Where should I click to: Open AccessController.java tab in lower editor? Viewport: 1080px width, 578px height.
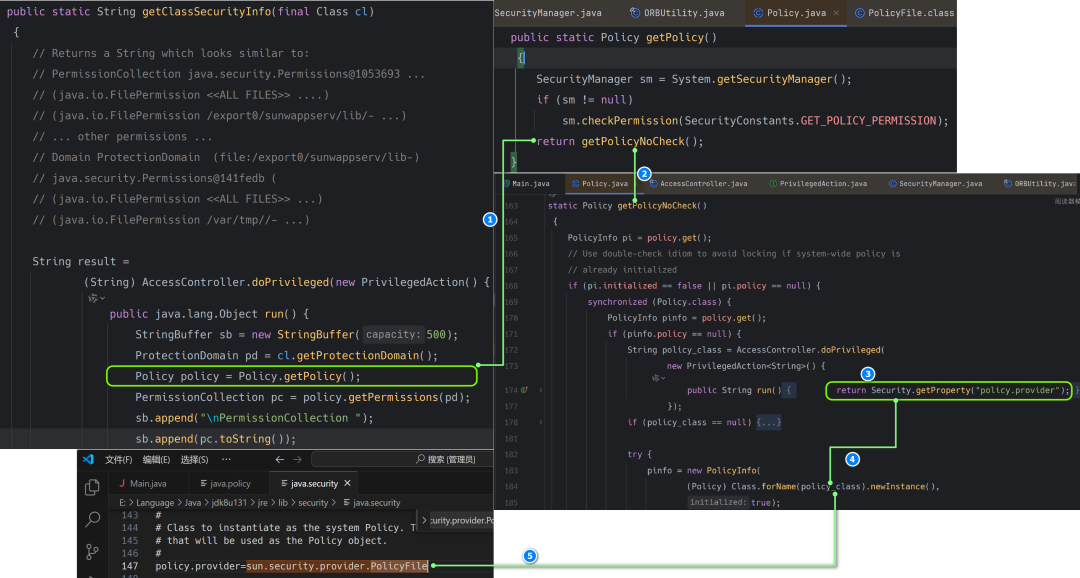point(698,184)
